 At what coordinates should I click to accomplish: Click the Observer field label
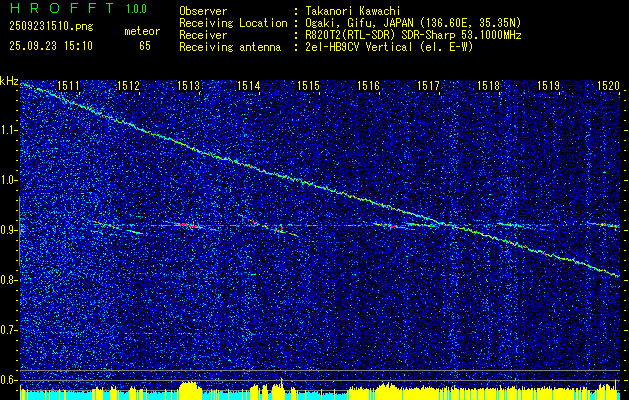203,11
